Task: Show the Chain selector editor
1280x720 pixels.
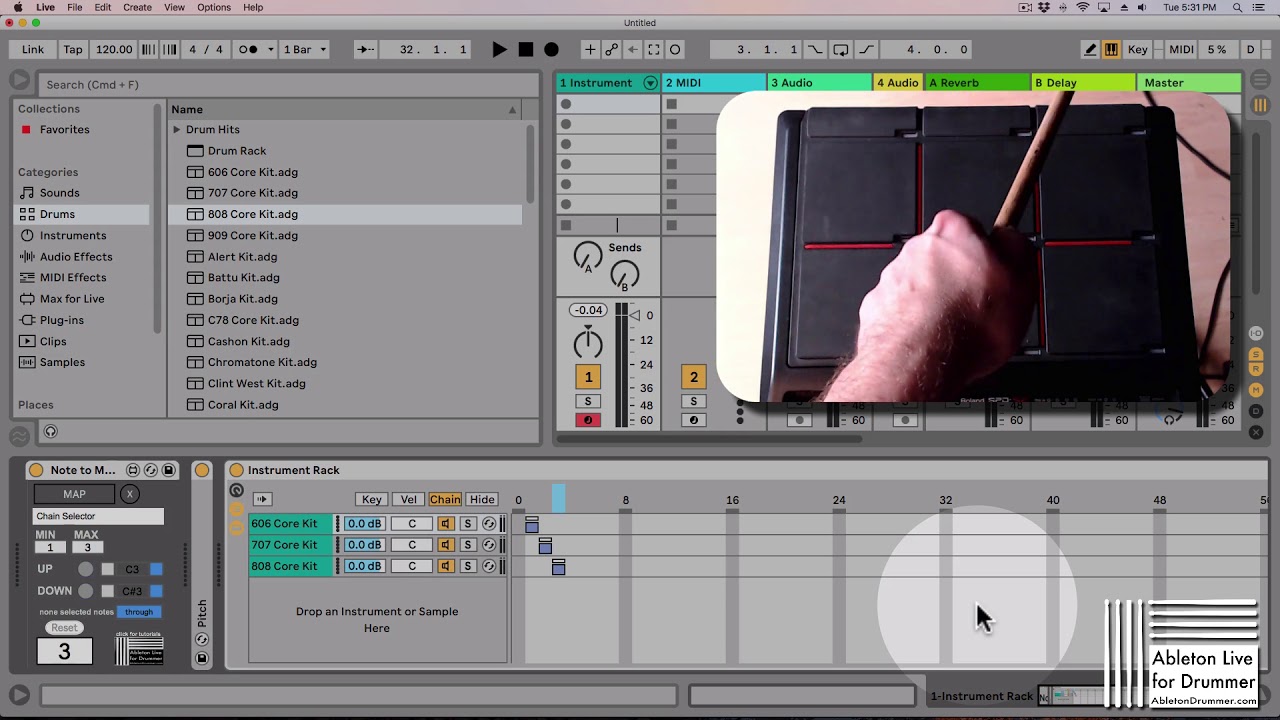Action: [x=445, y=499]
